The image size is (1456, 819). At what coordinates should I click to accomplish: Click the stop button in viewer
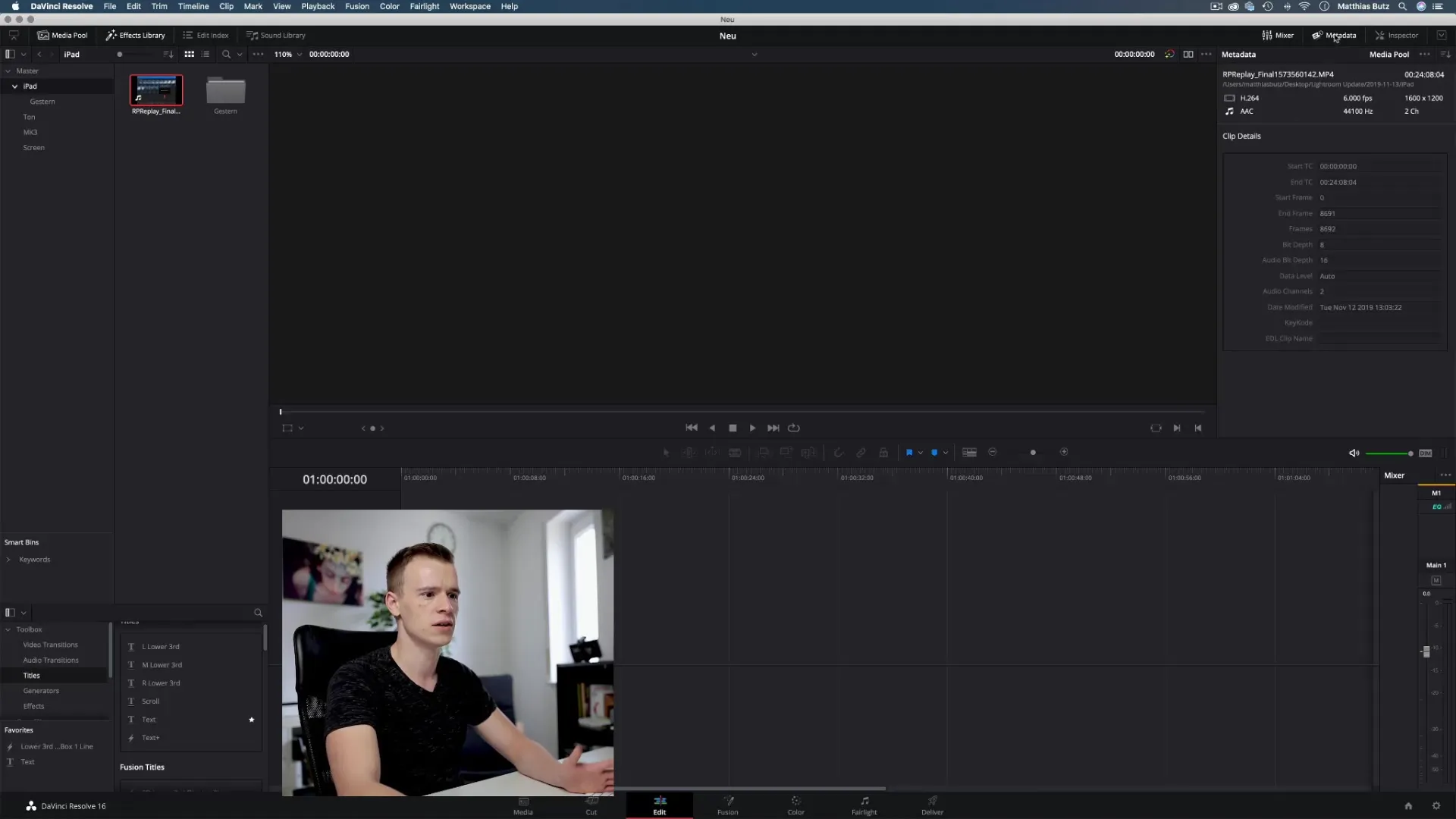click(733, 428)
